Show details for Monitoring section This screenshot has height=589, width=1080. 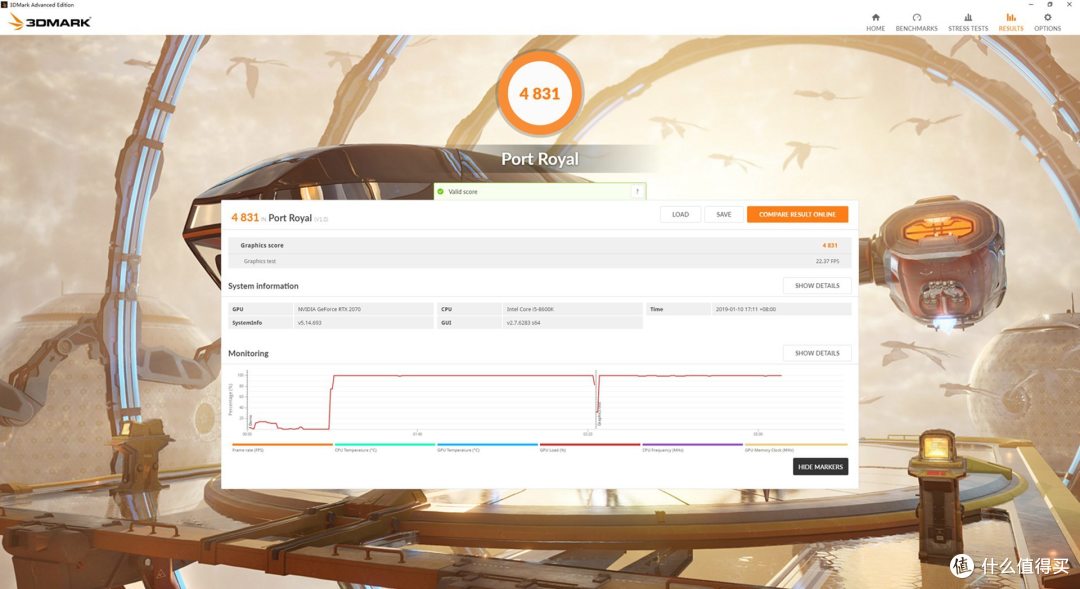817,353
